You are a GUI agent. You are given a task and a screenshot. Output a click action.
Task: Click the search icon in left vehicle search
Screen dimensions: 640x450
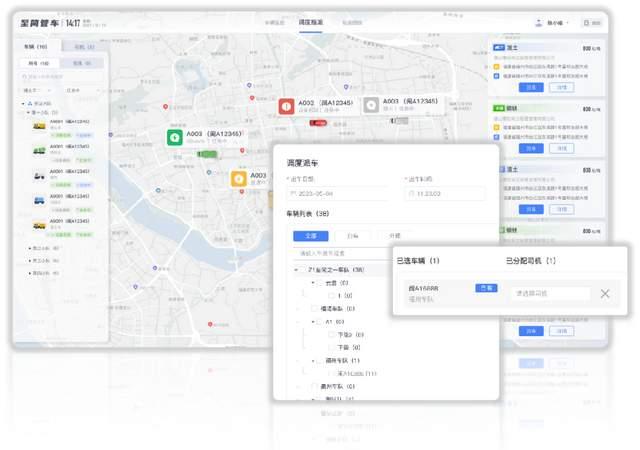(24, 76)
